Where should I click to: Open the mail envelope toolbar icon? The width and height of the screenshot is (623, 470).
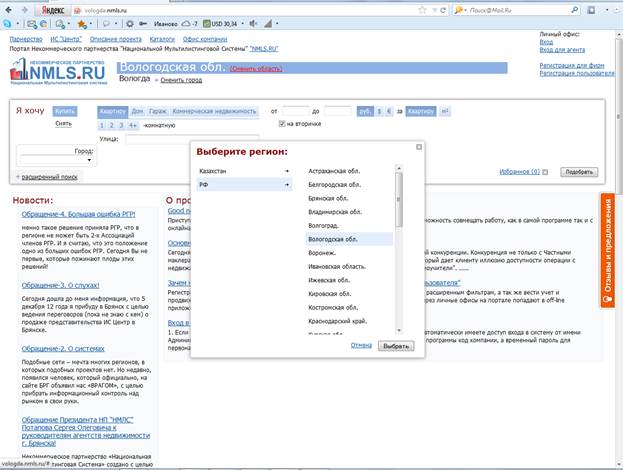click(31, 24)
